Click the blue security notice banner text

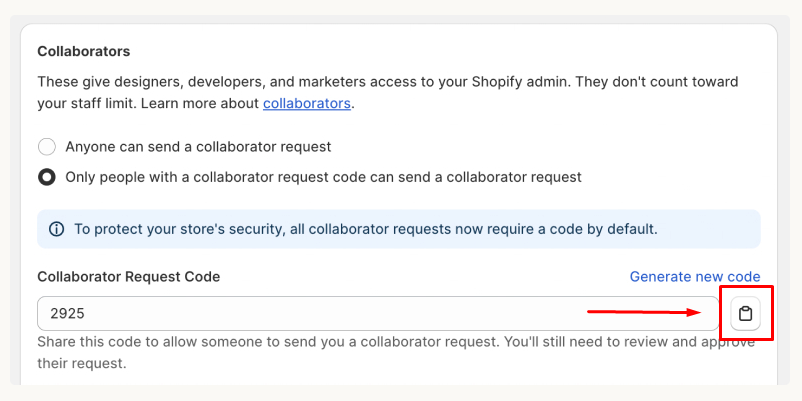366,229
